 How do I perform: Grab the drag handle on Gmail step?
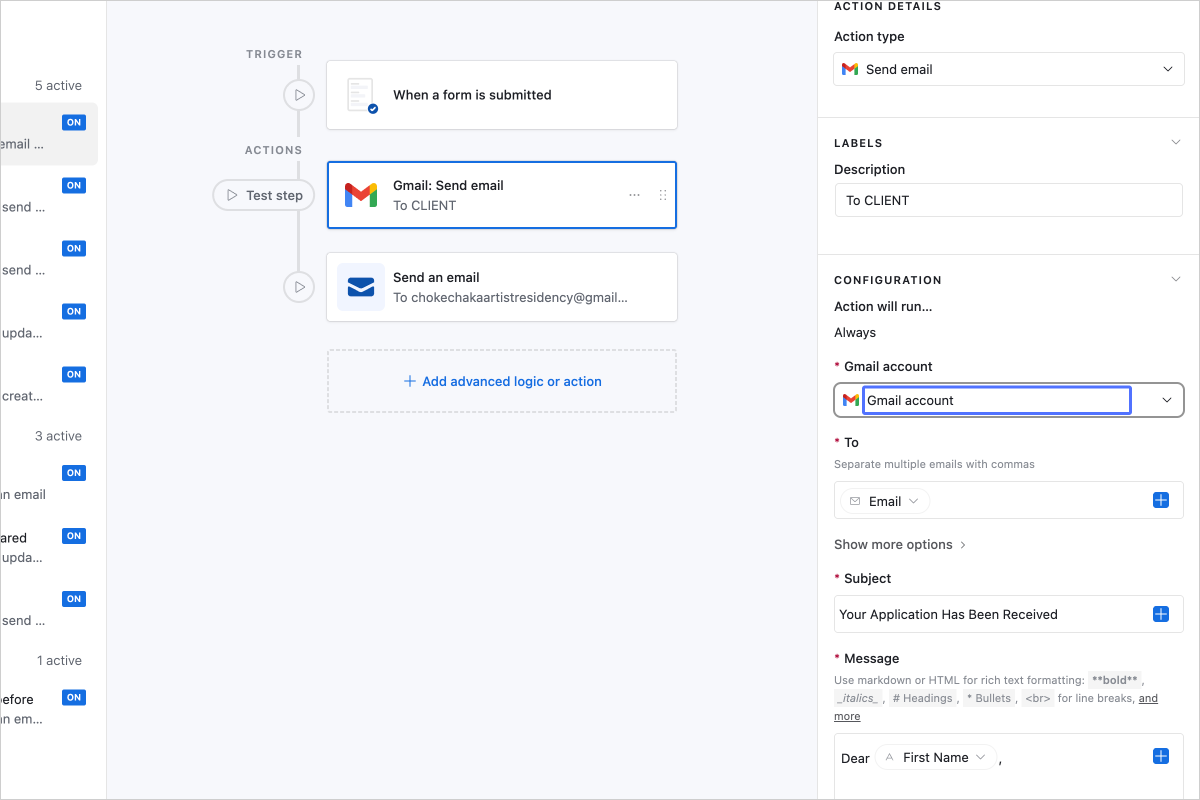[x=662, y=195]
